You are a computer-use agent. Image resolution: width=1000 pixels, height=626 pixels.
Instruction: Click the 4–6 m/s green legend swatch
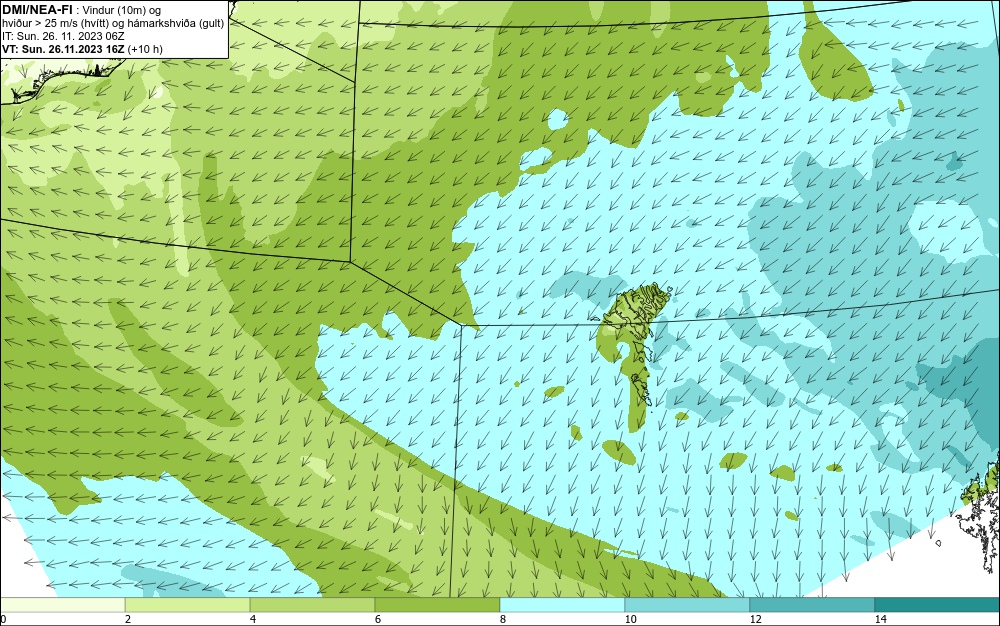(x=312, y=604)
